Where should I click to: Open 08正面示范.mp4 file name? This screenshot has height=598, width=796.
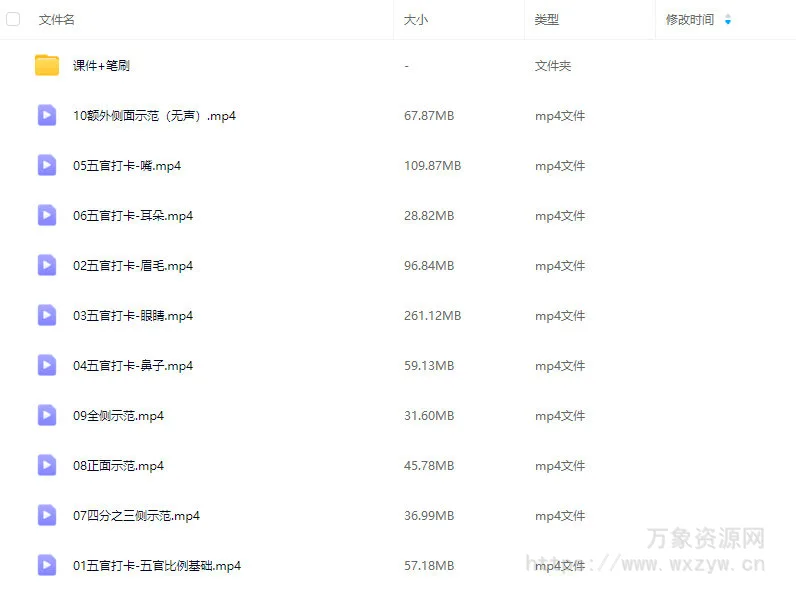(118, 466)
